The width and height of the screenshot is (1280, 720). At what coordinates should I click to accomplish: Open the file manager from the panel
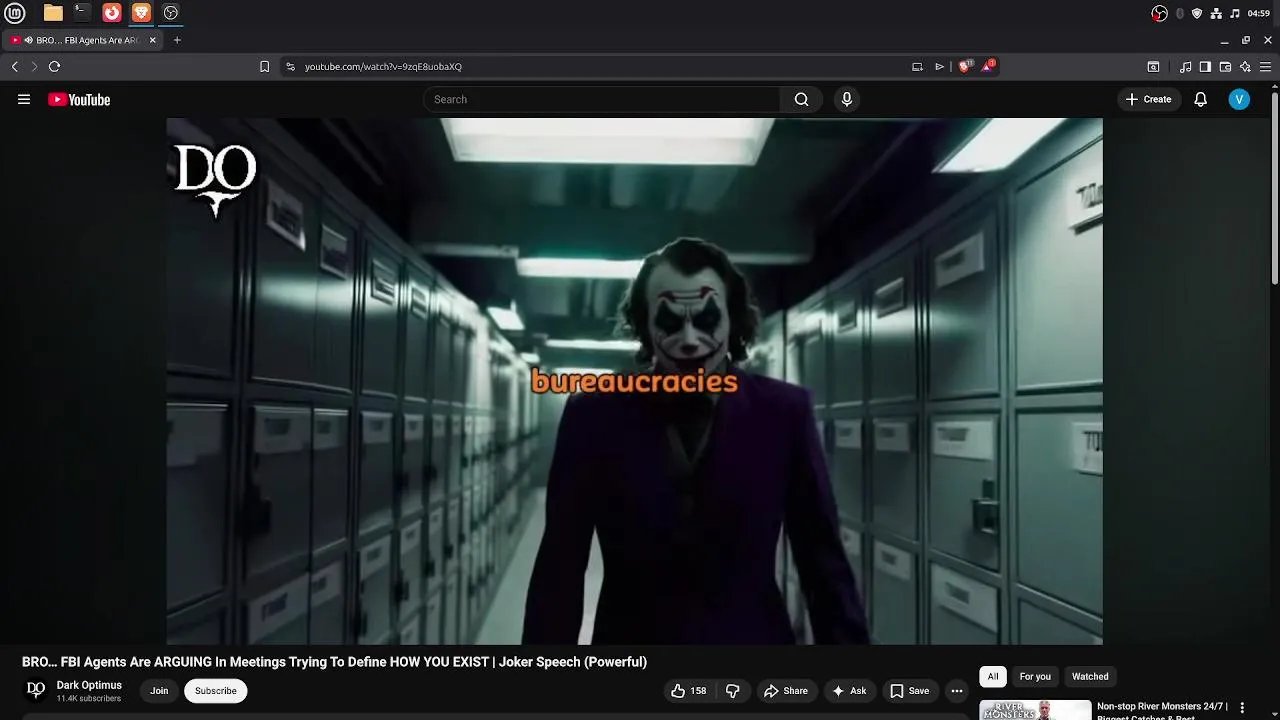[53, 13]
